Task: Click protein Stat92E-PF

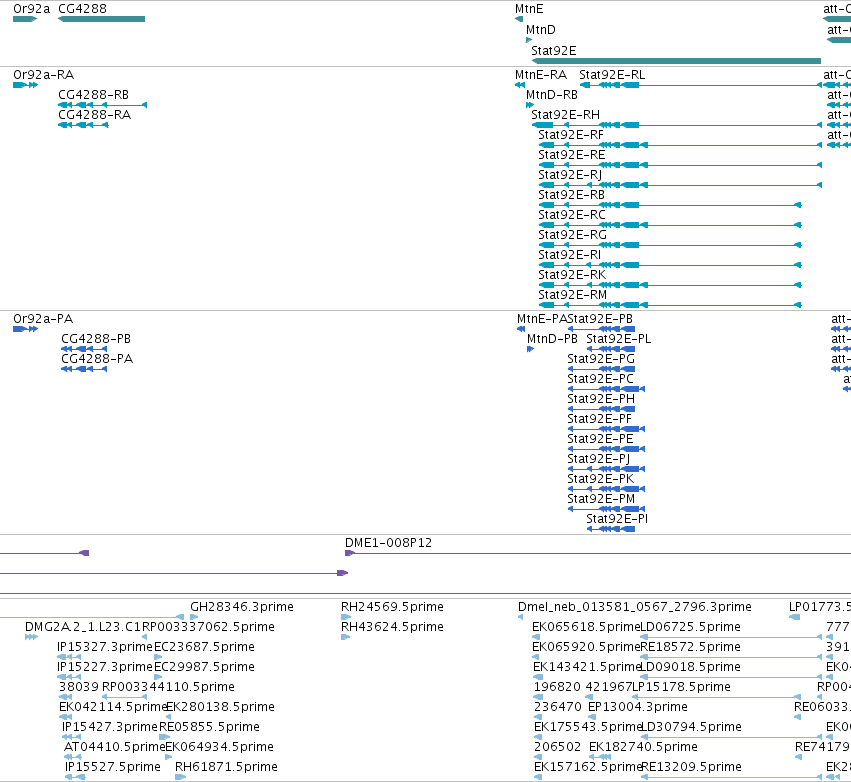Action: [x=600, y=419]
